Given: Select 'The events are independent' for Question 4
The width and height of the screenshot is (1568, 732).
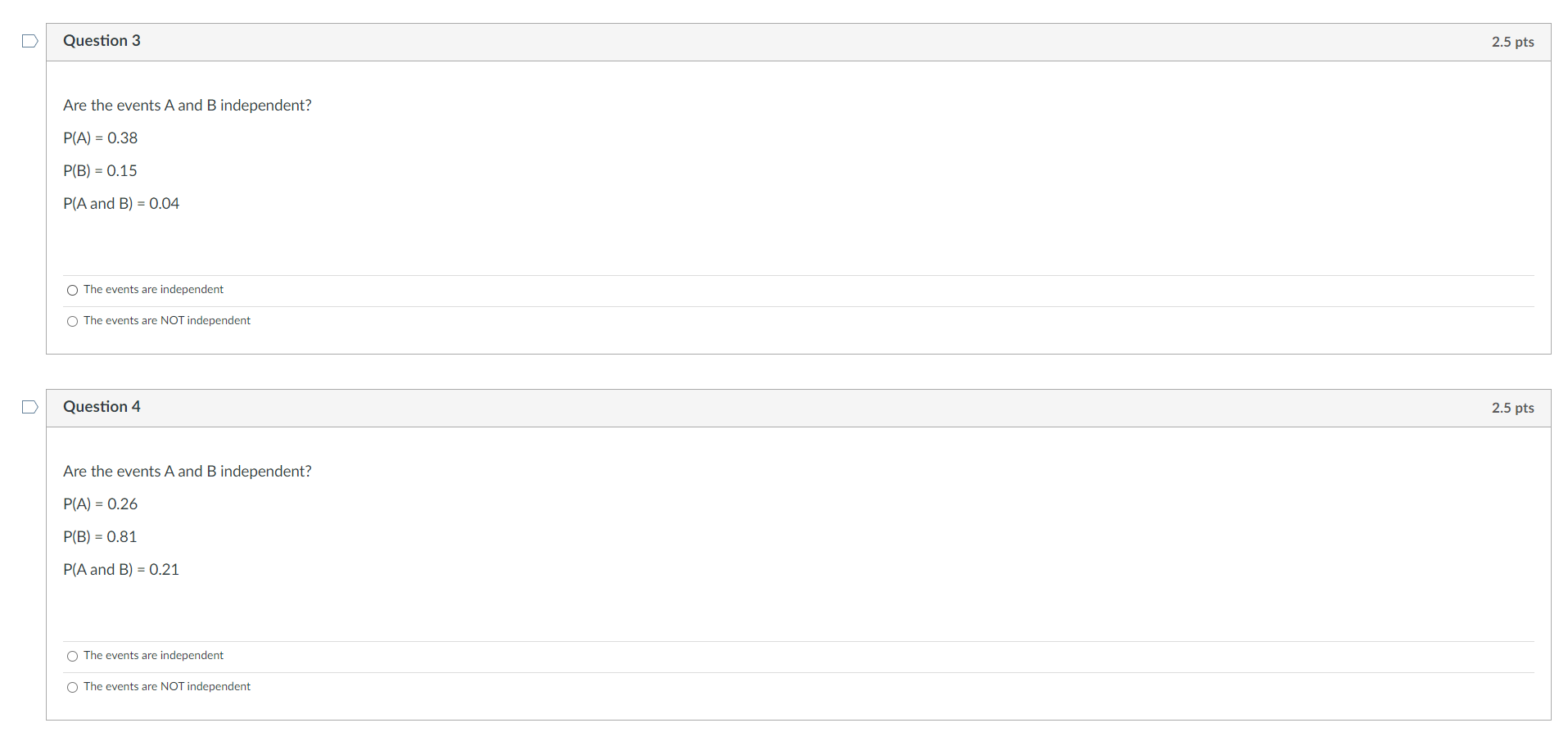Looking at the screenshot, I should [72, 656].
